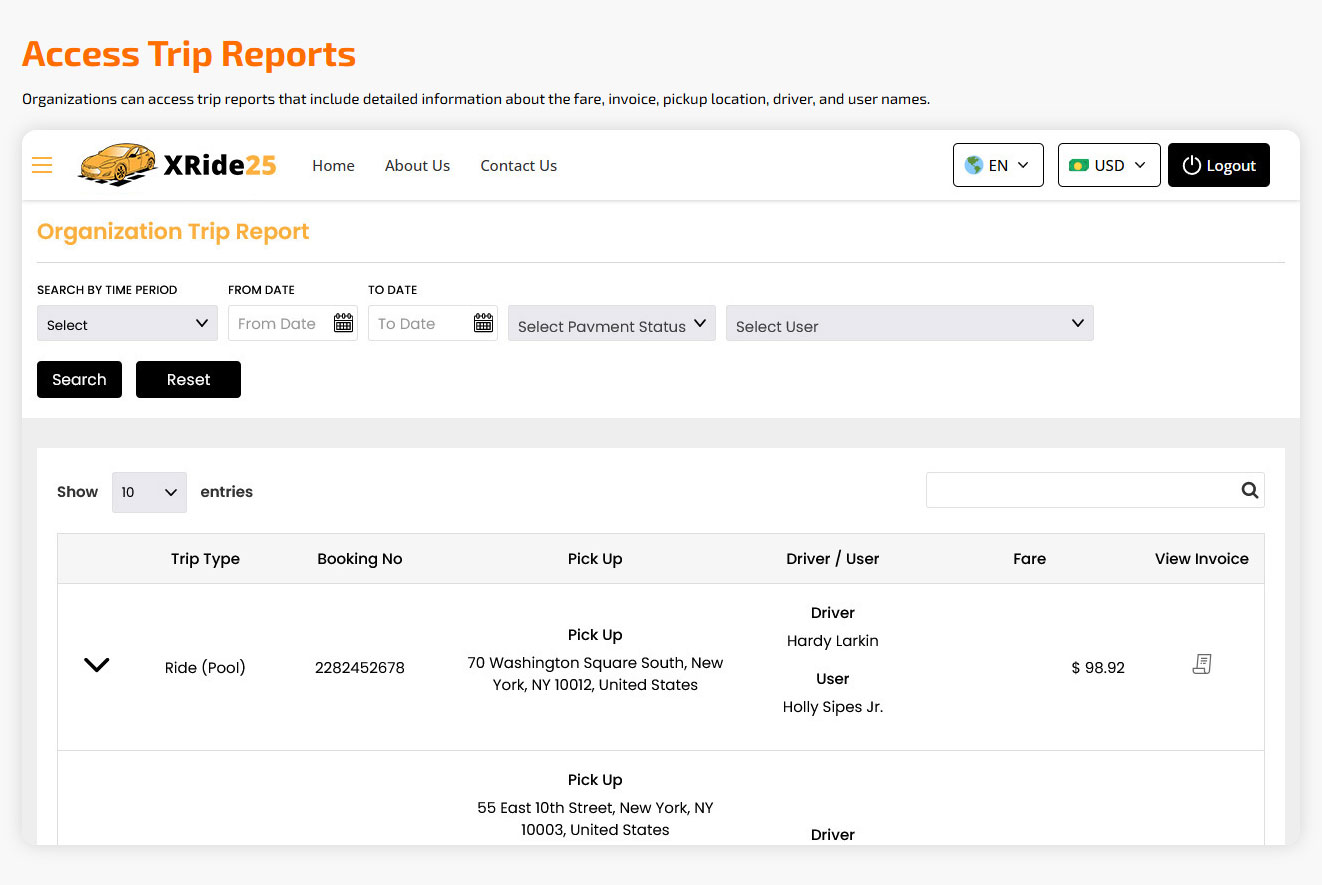Change the show entries count dropdown
Screen dimensions: 1322x885
[x=149, y=492]
